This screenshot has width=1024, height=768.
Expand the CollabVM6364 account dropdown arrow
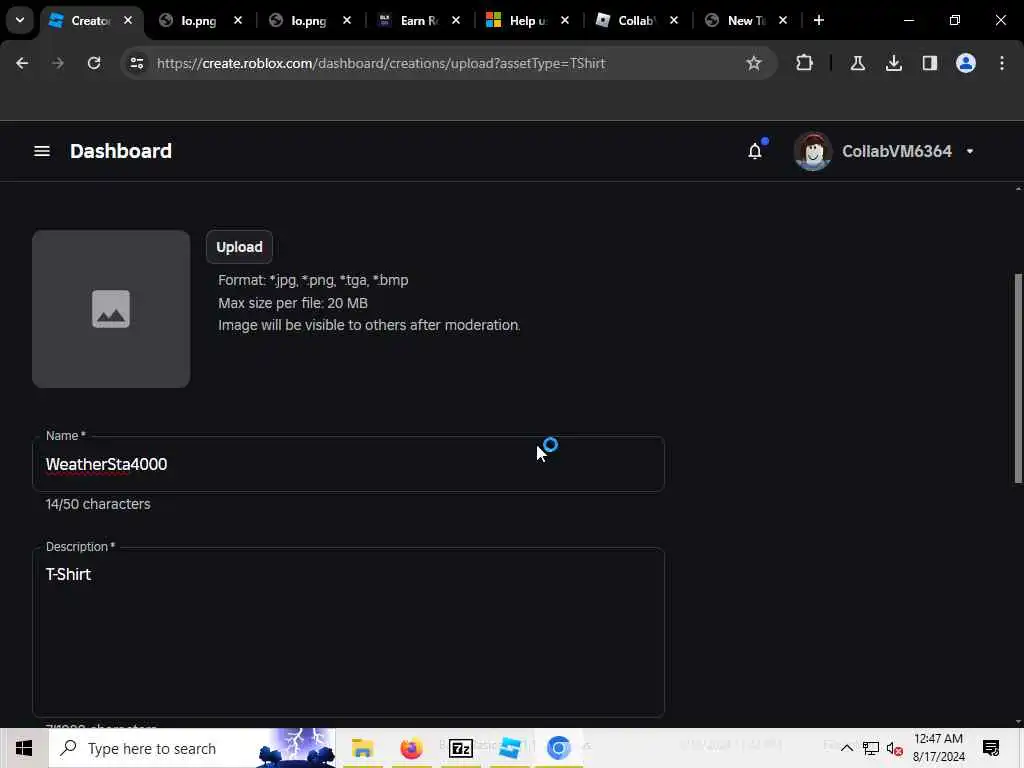pos(970,152)
